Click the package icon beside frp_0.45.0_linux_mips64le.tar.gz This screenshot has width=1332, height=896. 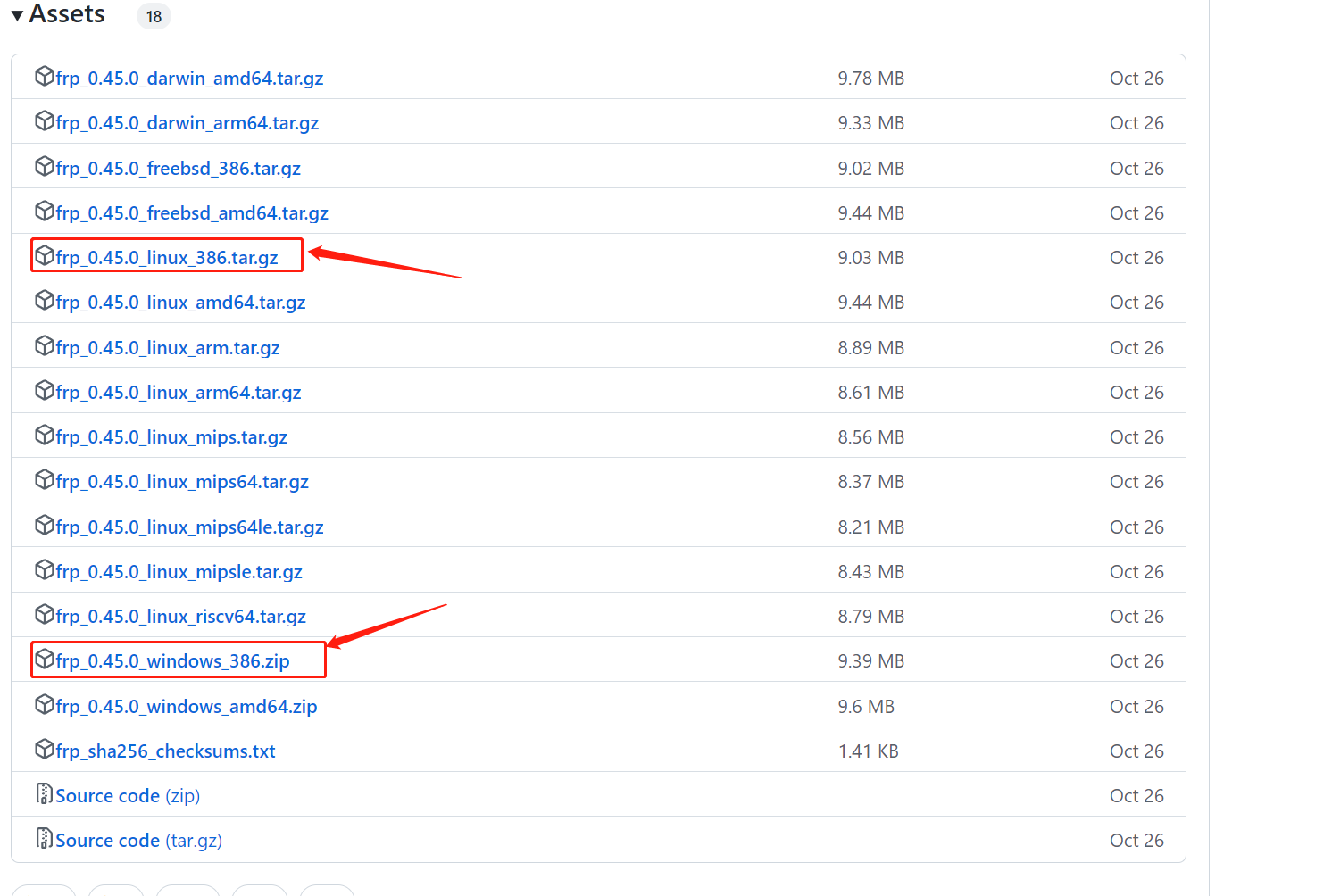tap(45, 525)
